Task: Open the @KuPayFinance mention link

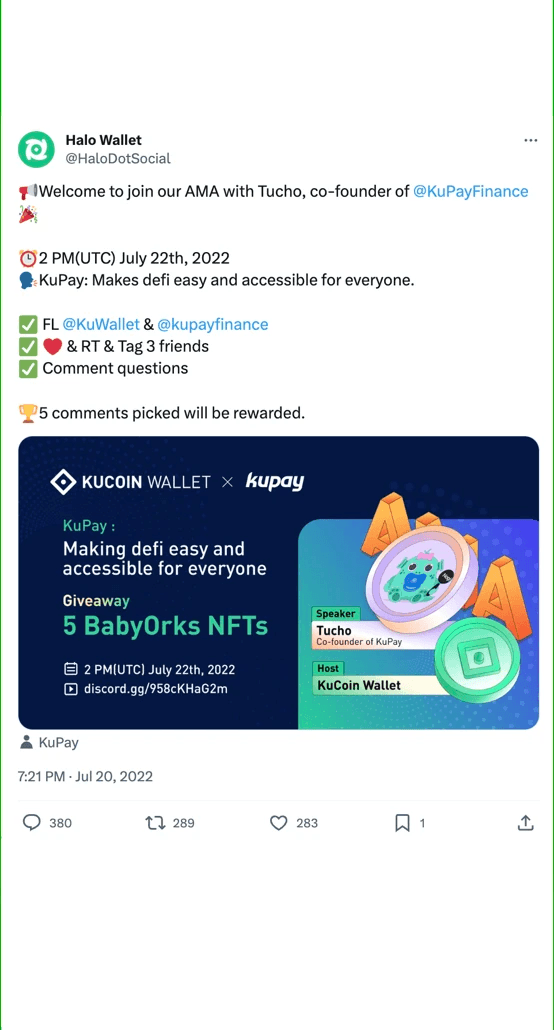Action: [x=471, y=191]
